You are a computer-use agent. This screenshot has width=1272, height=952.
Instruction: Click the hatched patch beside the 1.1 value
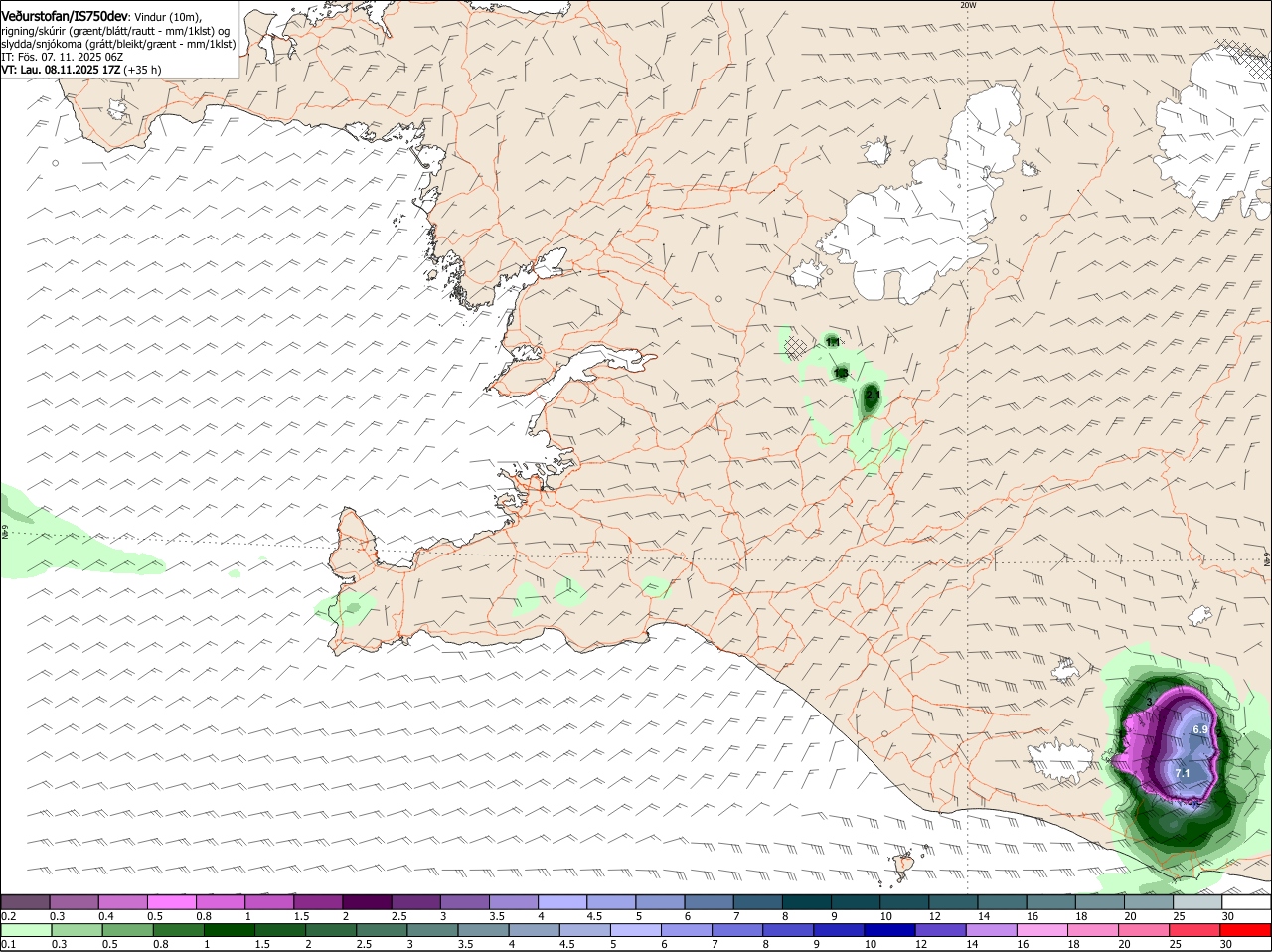794,346
